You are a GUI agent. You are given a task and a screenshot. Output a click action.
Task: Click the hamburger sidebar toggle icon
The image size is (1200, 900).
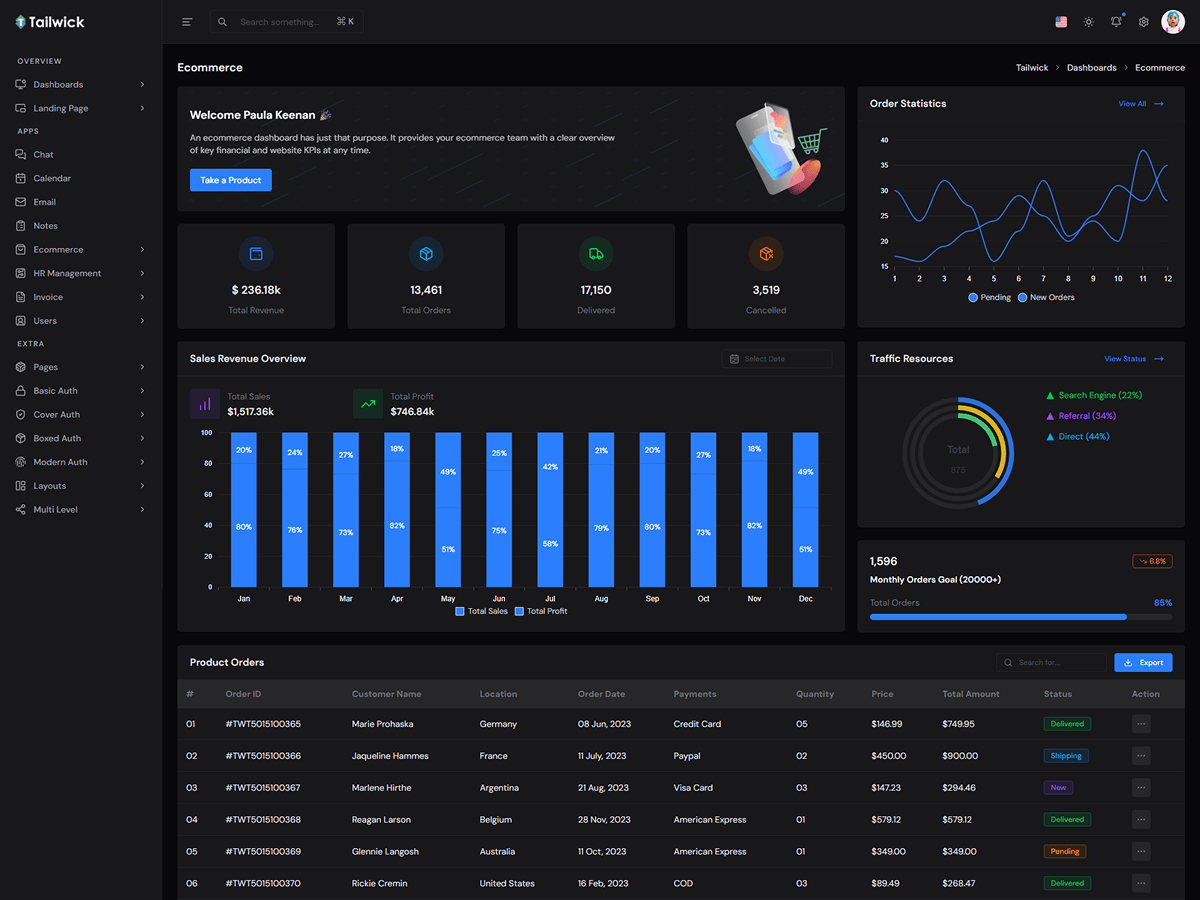coord(187,22)
